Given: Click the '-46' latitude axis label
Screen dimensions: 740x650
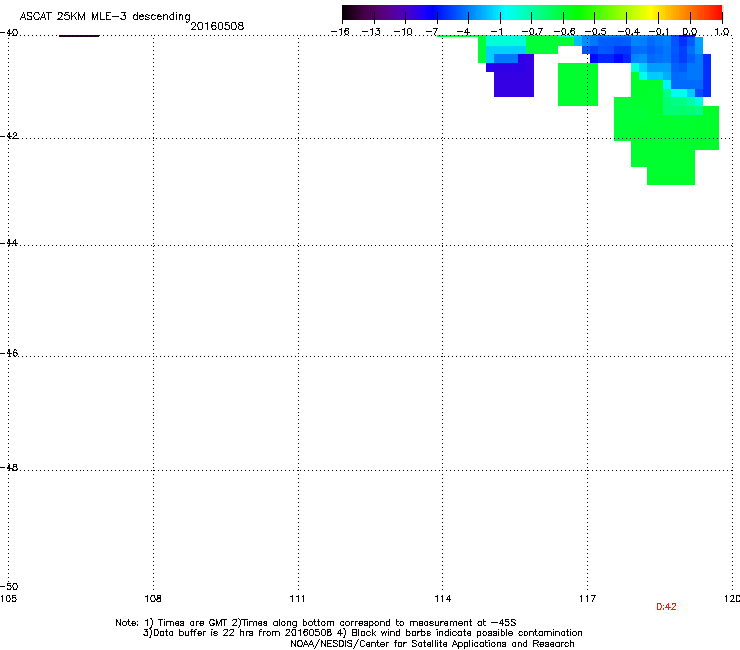Looking at the screenshot, I should pos(9,353).
